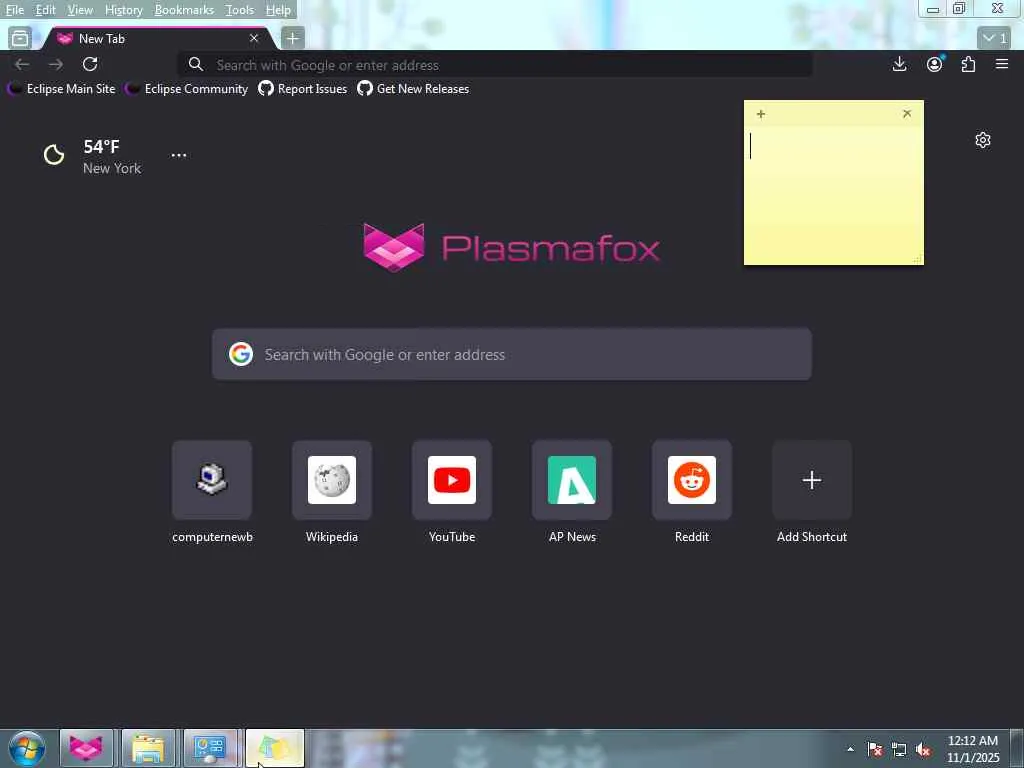Open Eclipse Main Site bookmark

point(61,89)
